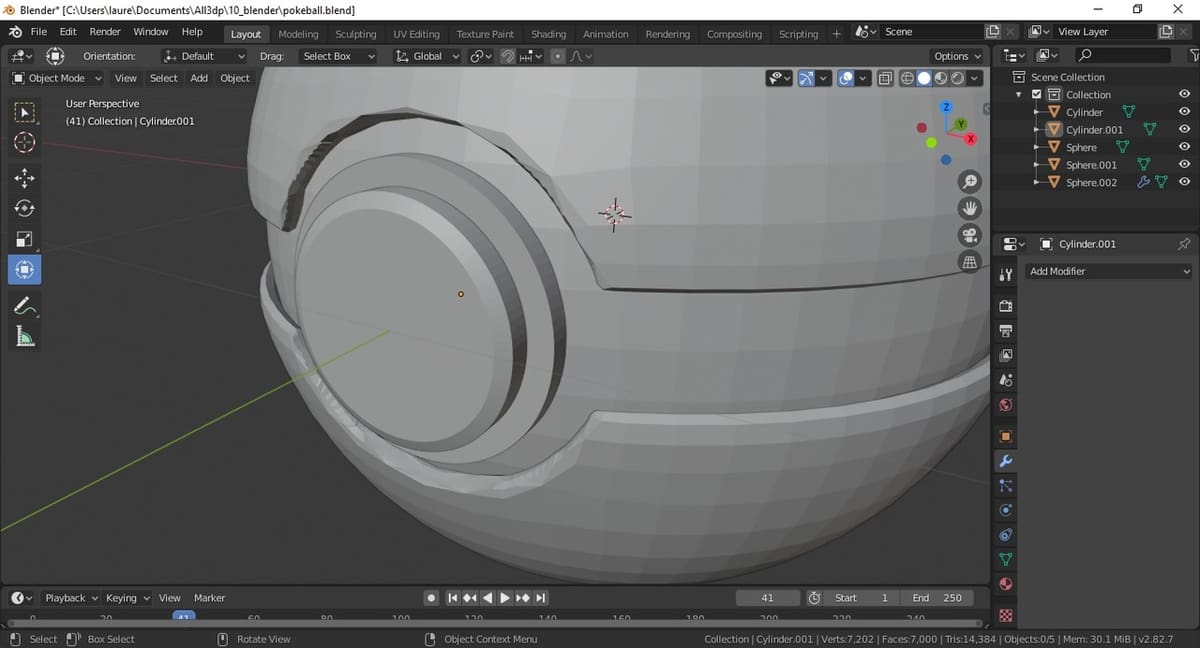1200x648 pixels.
Task: Open the Output properties tab
Action: click(x=1006, y=330)
